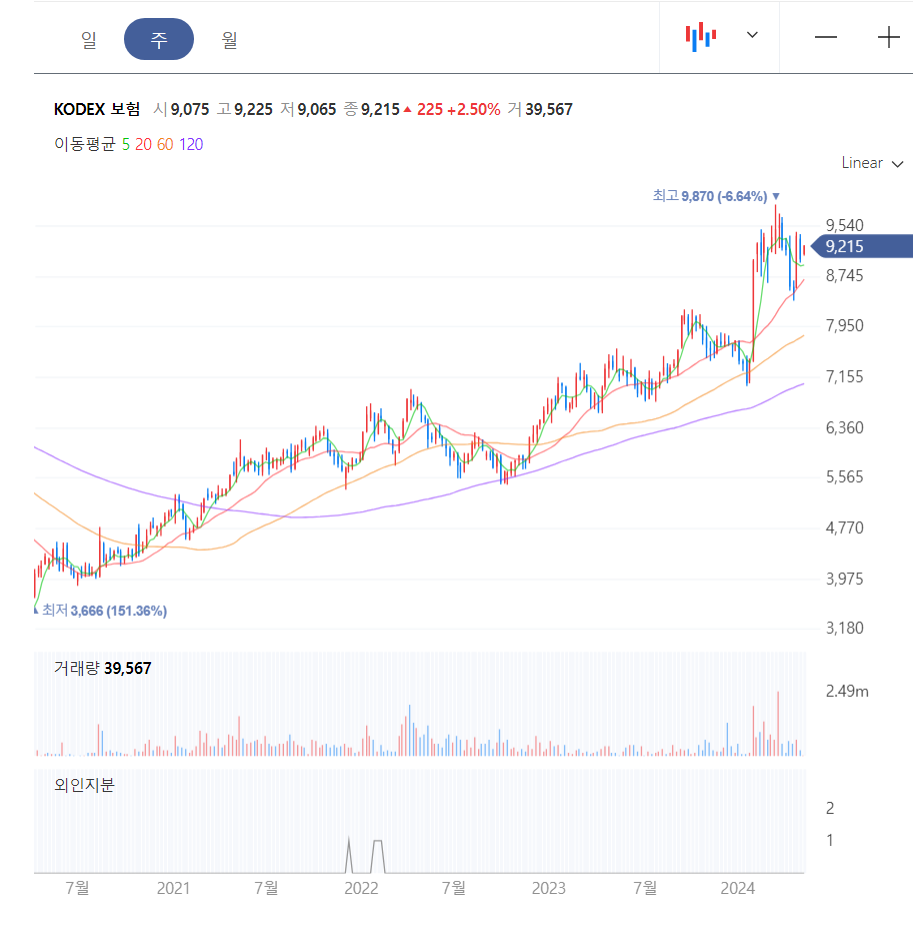The width and height of the screenshot is (913, 927).
Task: Zoom out with the minus icon
Action: tap(825, 37)
